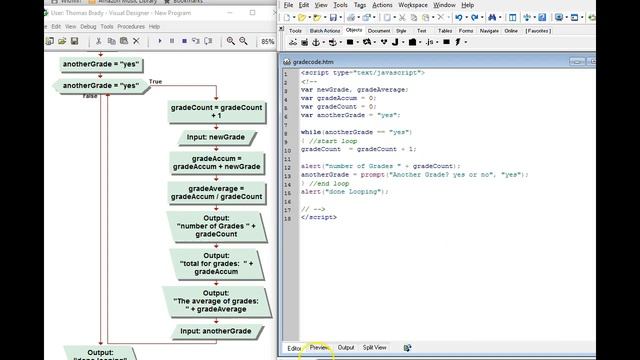Open the 85% zoom level box

coord(267,42)
